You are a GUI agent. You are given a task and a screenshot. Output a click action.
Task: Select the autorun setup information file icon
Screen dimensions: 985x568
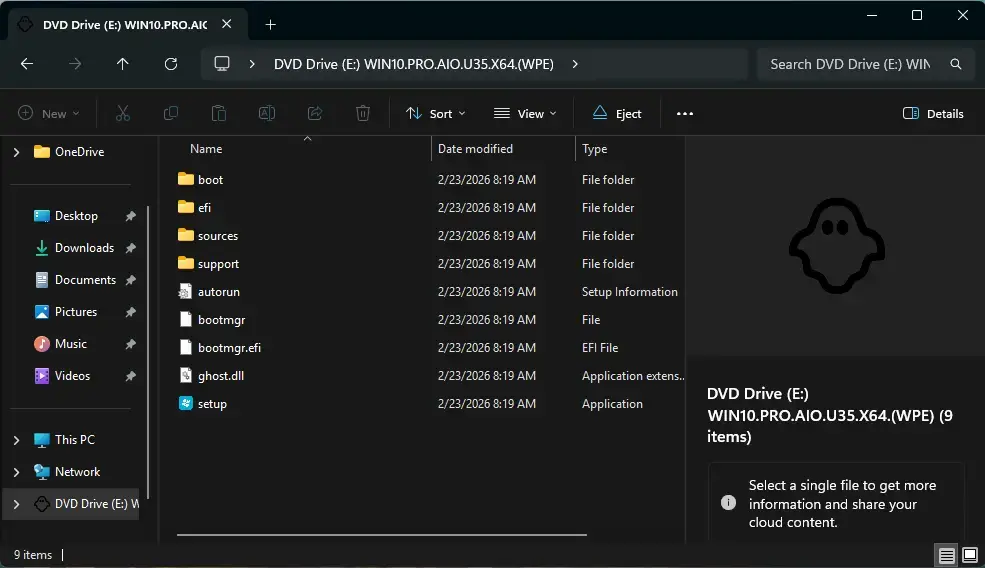[185, 292]
